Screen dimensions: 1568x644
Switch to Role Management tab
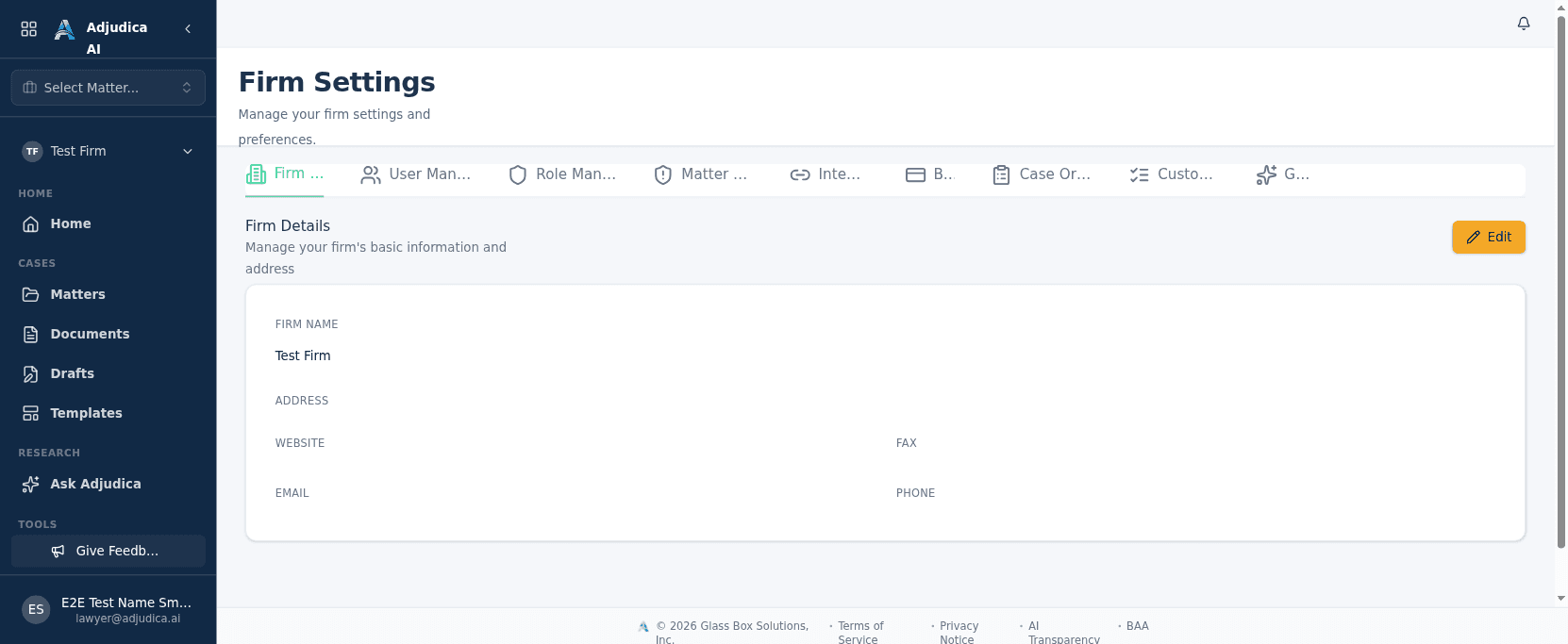click(x=562, y=174)
